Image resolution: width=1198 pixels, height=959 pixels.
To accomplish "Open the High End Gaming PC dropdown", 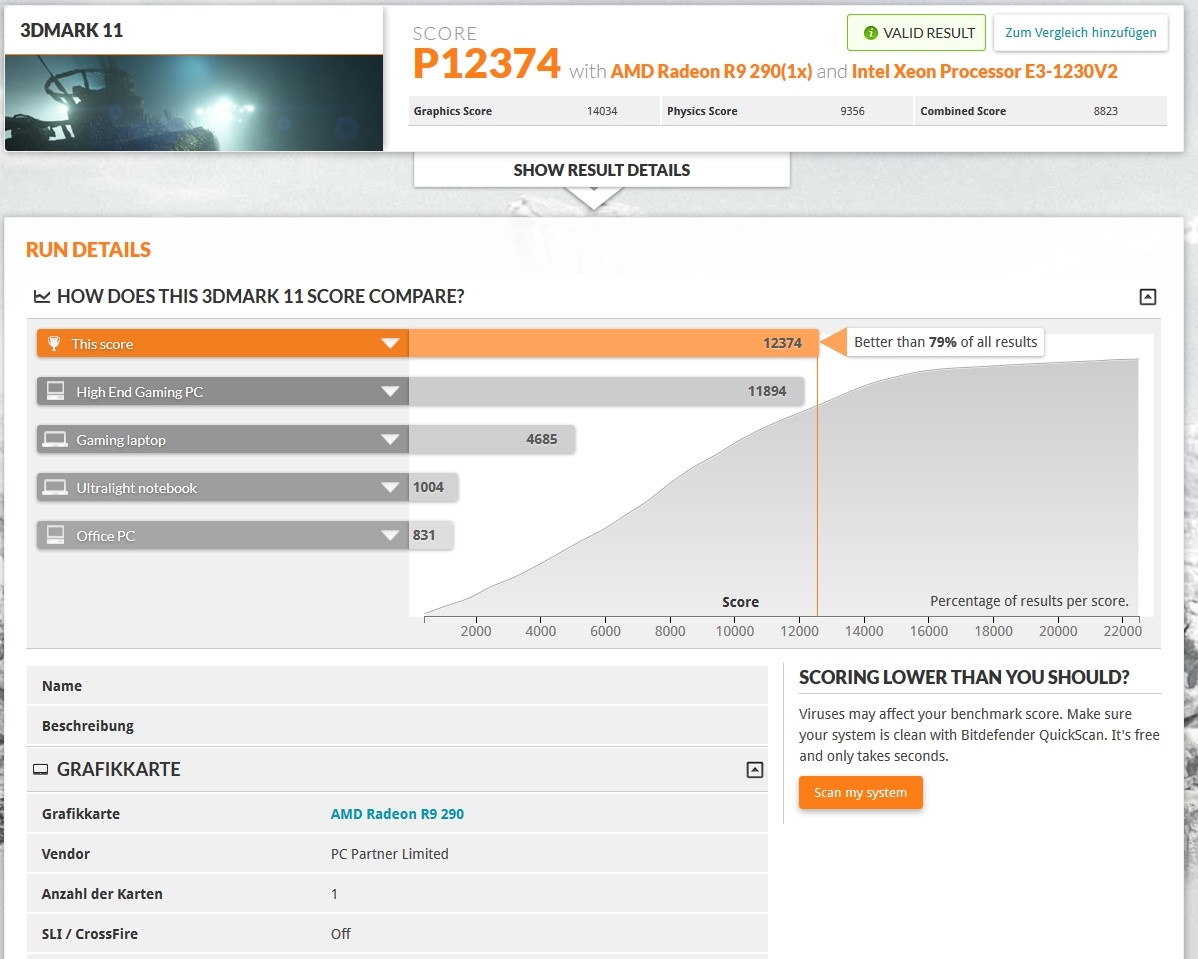I will (390, 392).
